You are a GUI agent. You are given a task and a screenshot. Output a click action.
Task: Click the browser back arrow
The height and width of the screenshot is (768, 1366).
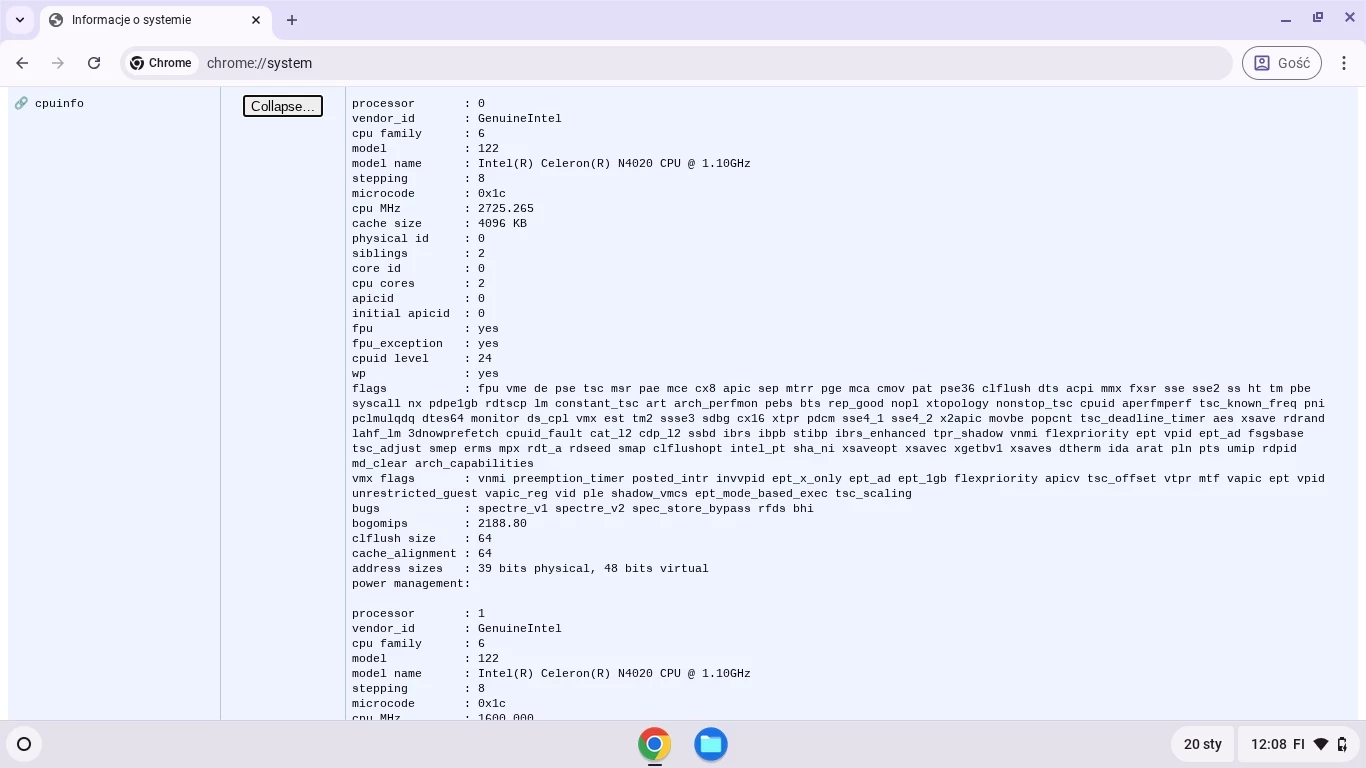click(23, 63)
